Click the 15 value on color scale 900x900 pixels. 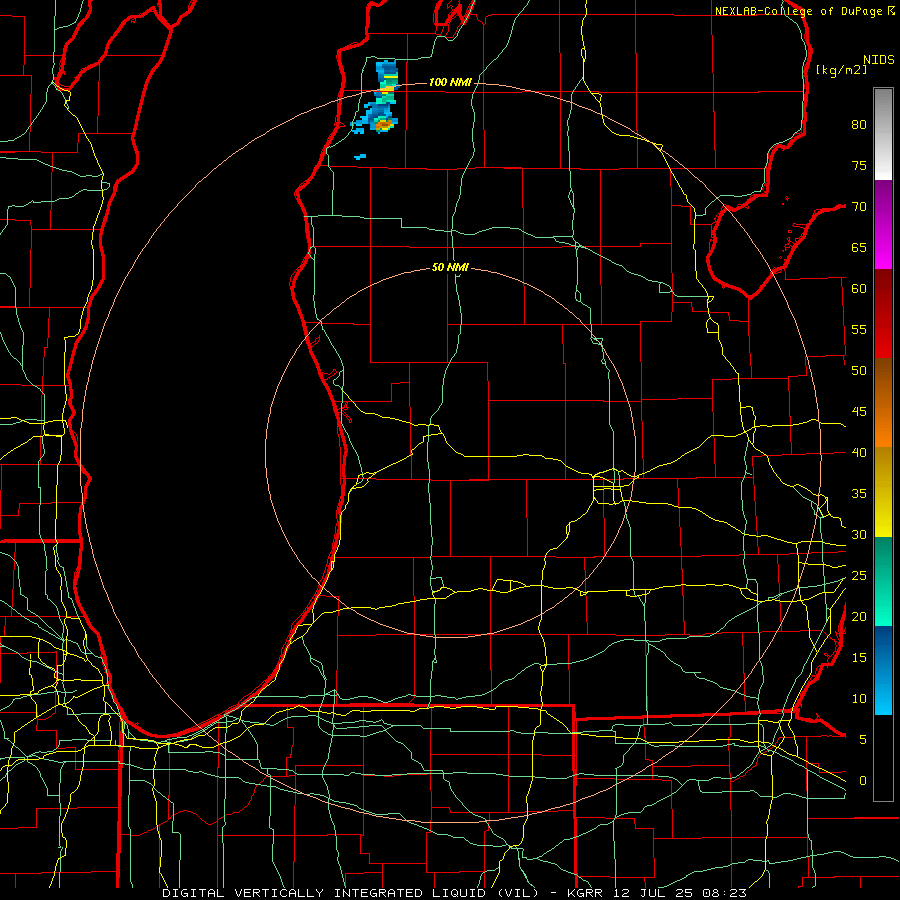point(859,658)
